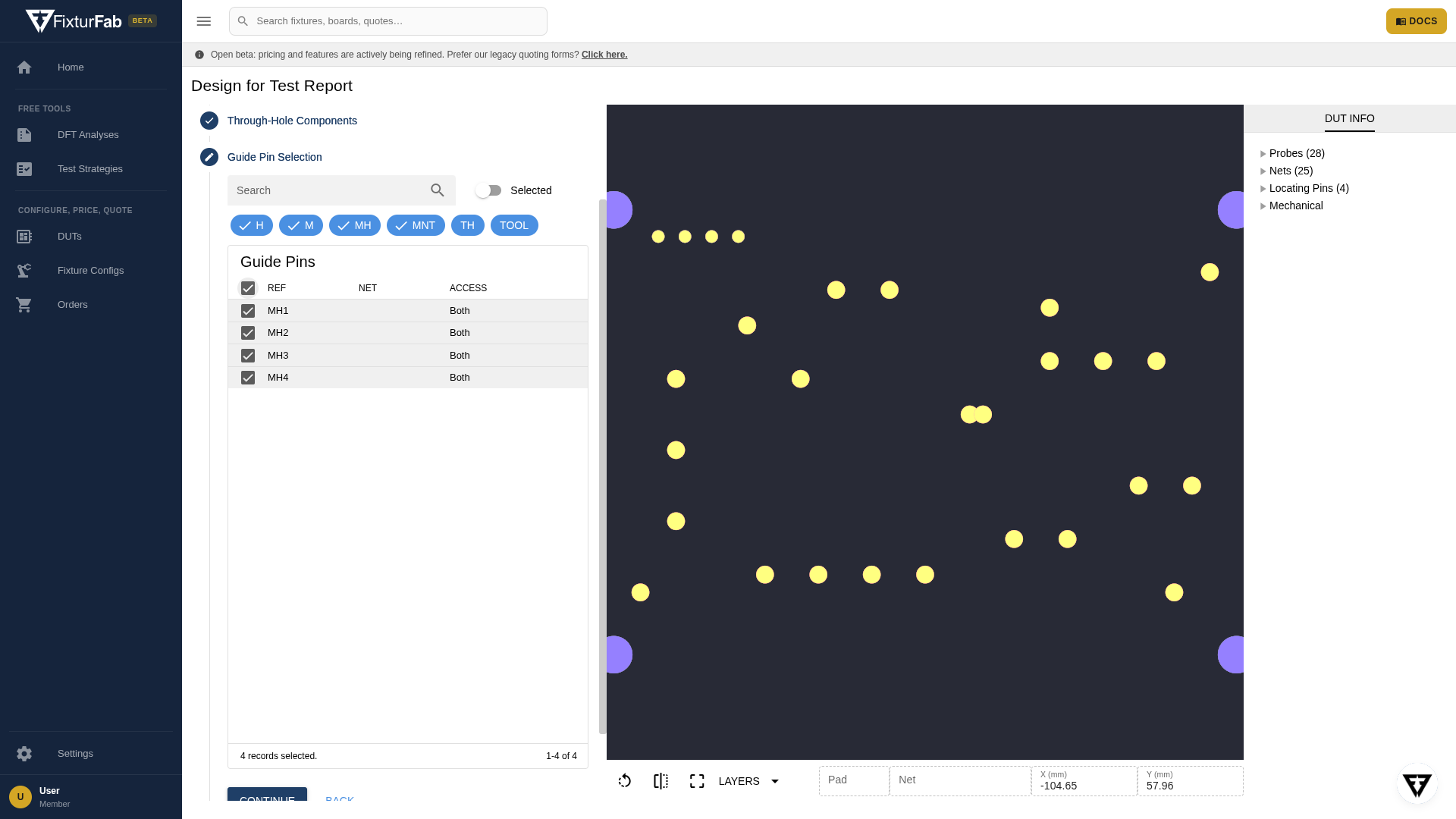This screenshot has width=1456, height=819.
Task: Expand the Locating Pins (4) node
Action: [1263, 189]
